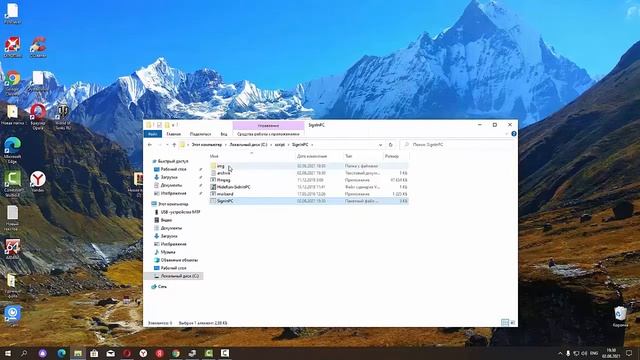Open taskbar search magnifier
This screenshot has width=640, height=360.
pos(24,353)
